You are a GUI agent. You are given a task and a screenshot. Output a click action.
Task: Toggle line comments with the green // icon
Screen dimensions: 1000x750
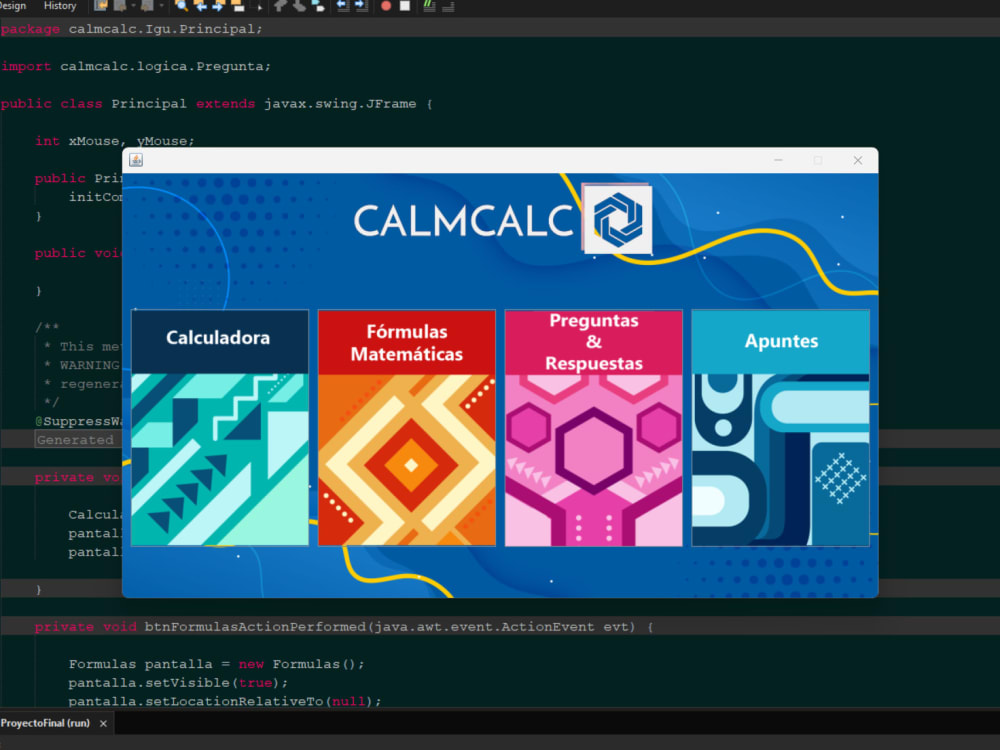point(428,6)
